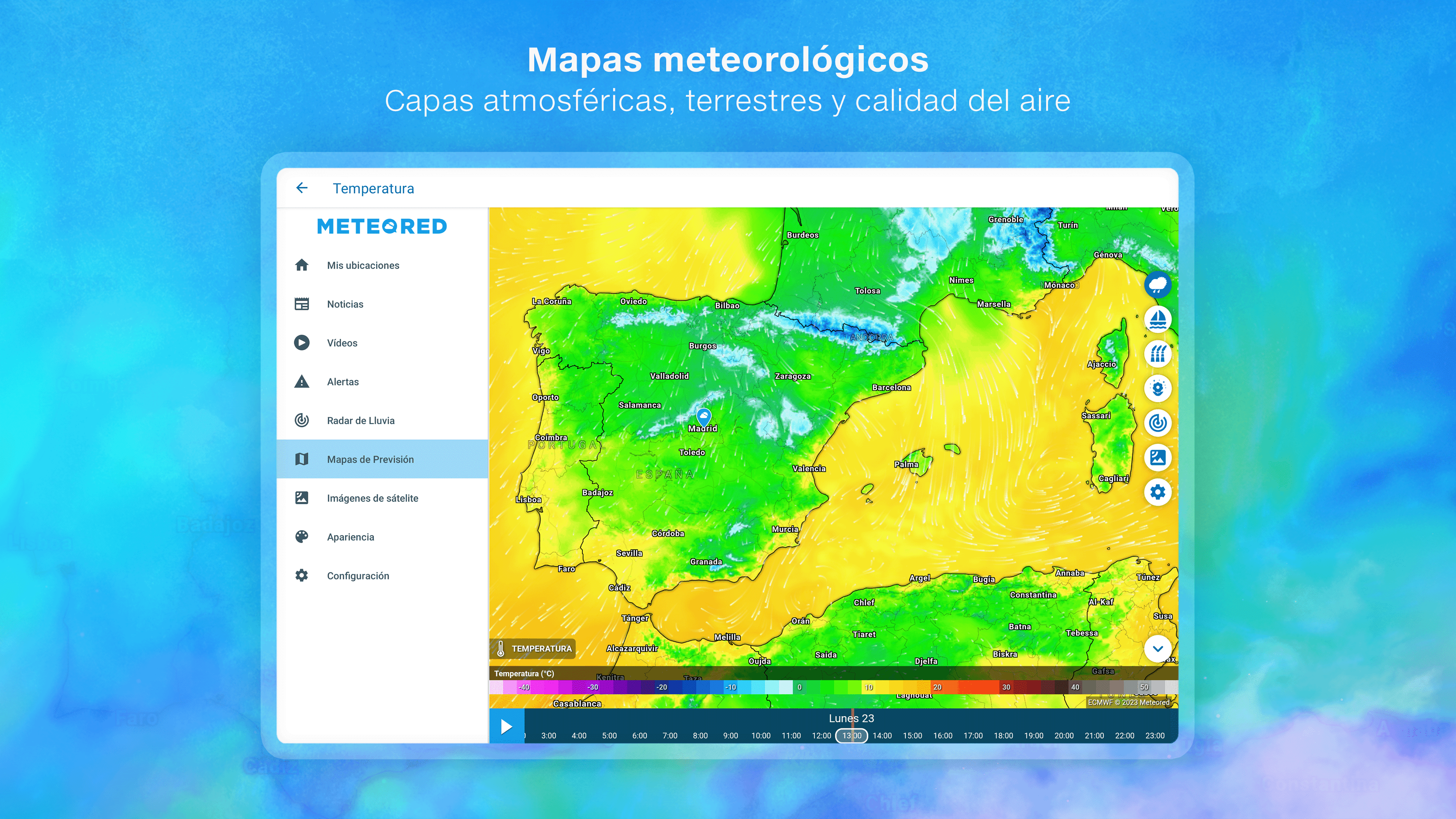Click the Bilbao city label on map
Image resolution: width=1456 pixels, height=819 pixels.
point(727,305)
